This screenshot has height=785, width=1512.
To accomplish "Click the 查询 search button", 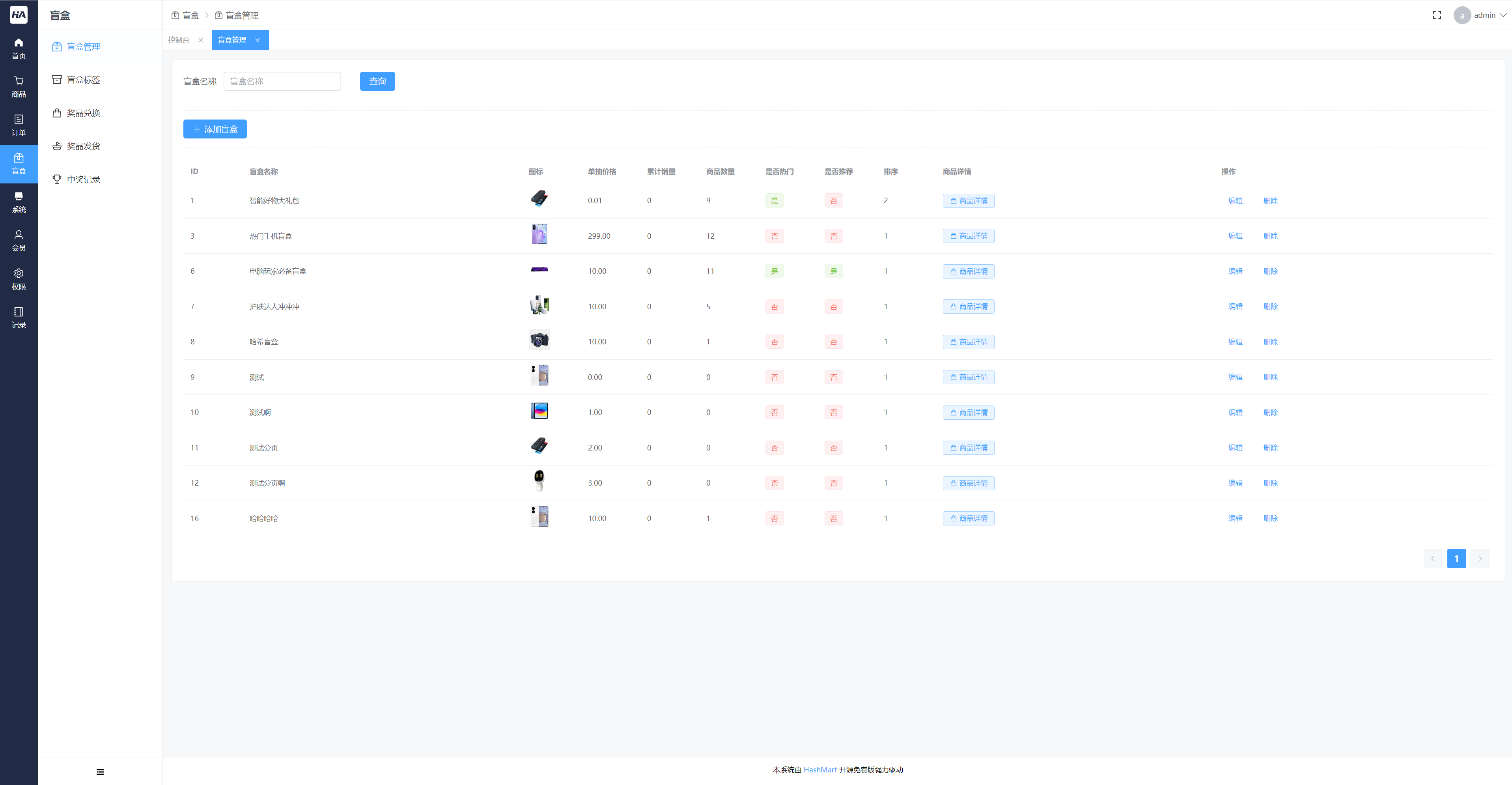I will pyautogui.click(x=377, y=82).
